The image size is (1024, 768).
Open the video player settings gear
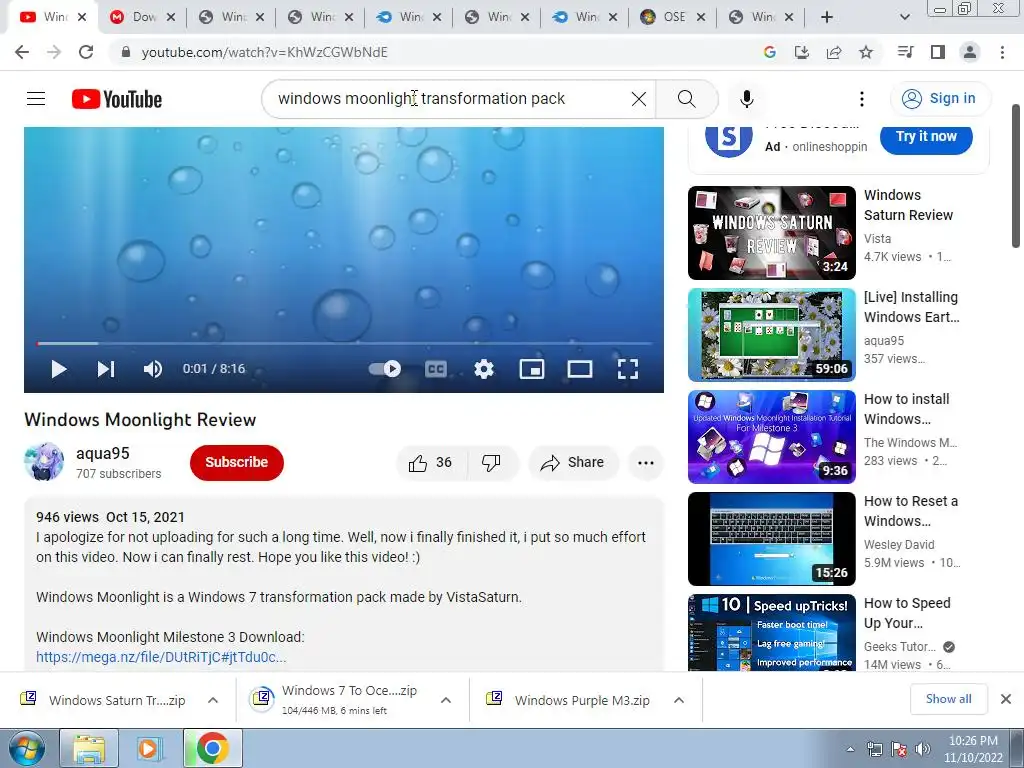click(484, 369)
